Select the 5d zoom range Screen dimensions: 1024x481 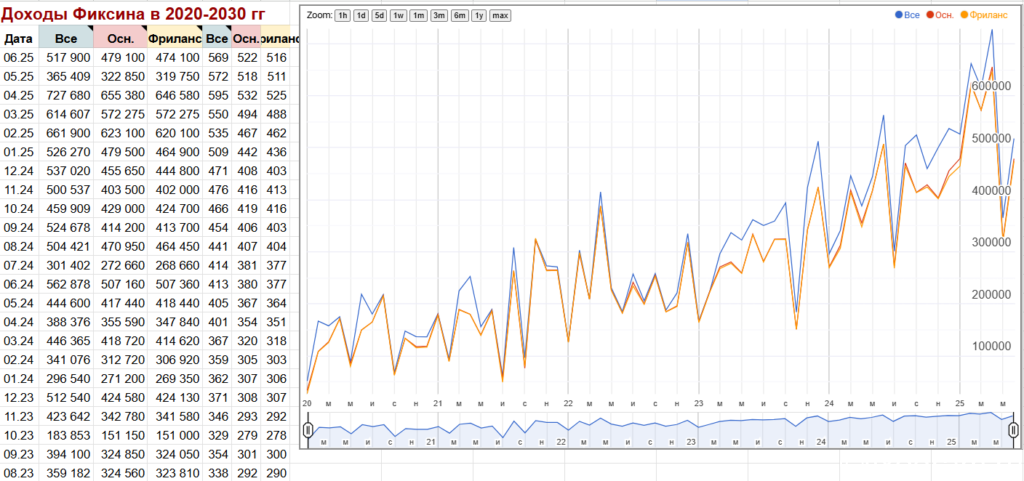click(379, 15)
